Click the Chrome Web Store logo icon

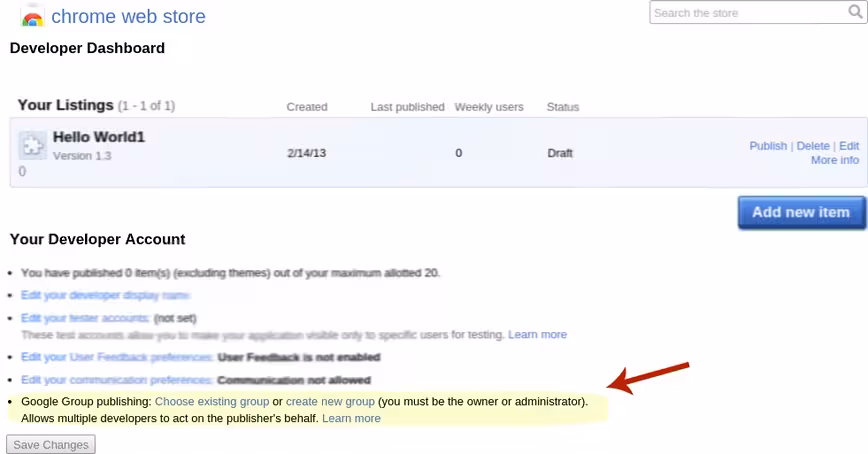click(x=32, y=18)
